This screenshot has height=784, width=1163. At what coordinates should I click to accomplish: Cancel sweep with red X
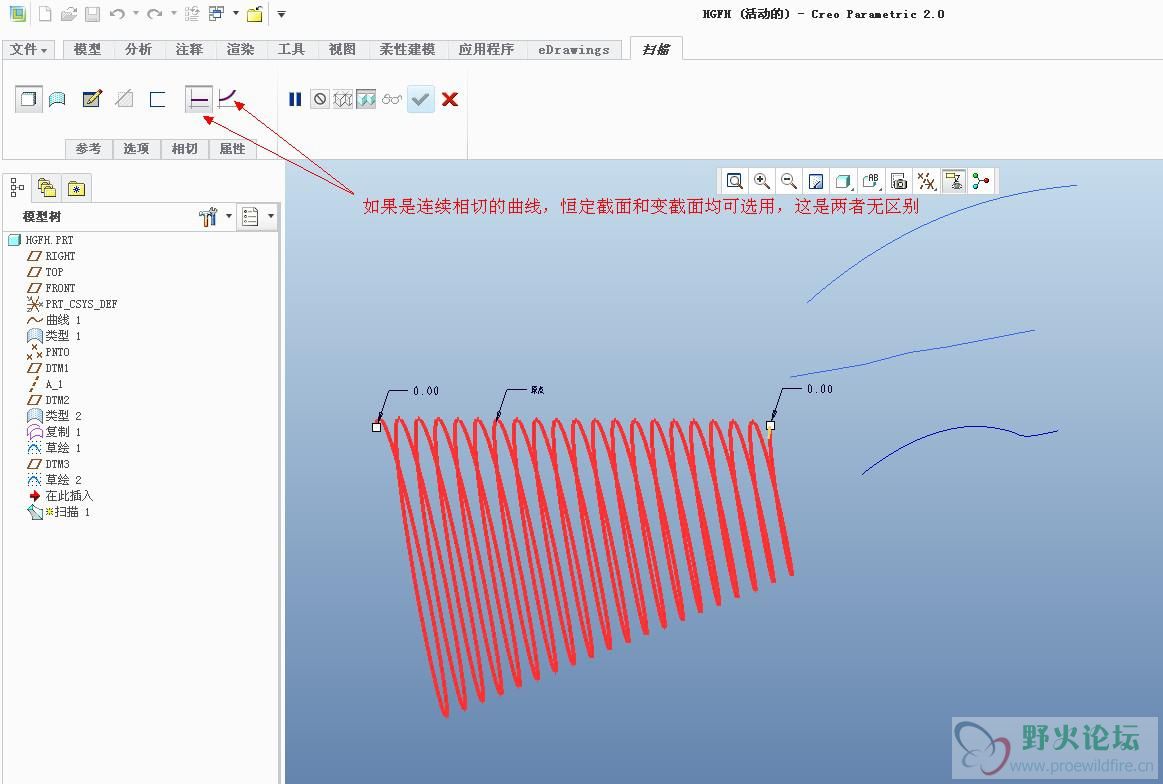[449, 99]
